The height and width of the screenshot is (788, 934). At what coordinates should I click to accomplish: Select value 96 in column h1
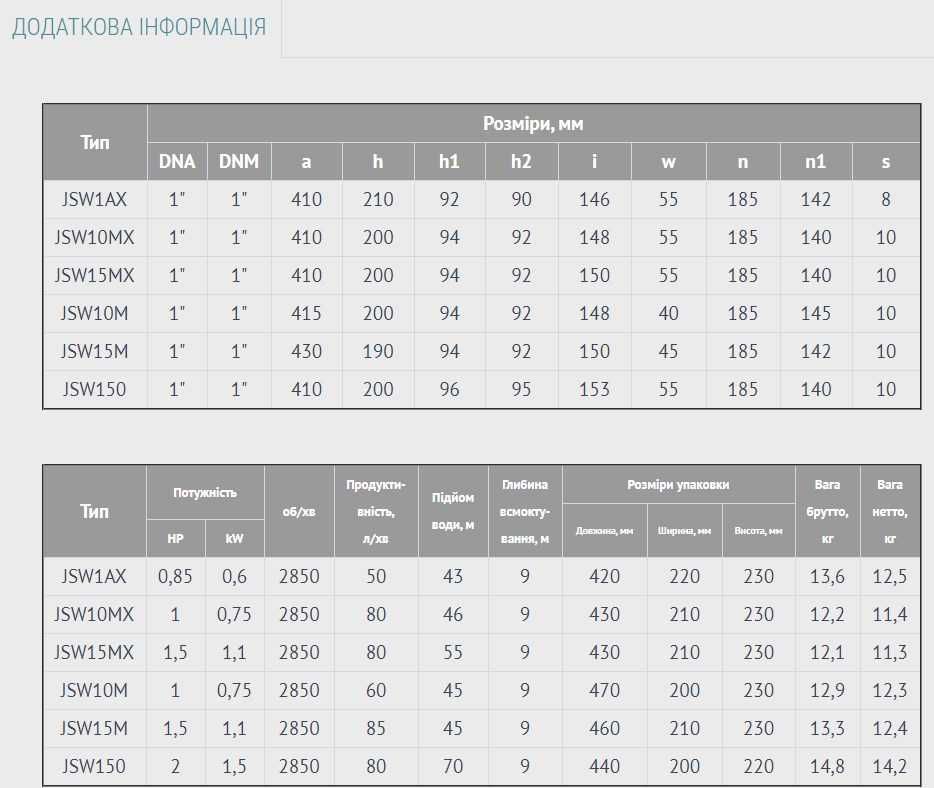coord(449,390)
